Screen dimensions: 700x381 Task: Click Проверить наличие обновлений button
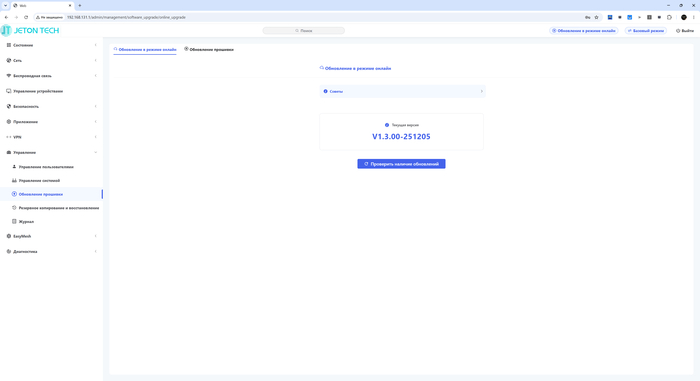coord(401,164)
